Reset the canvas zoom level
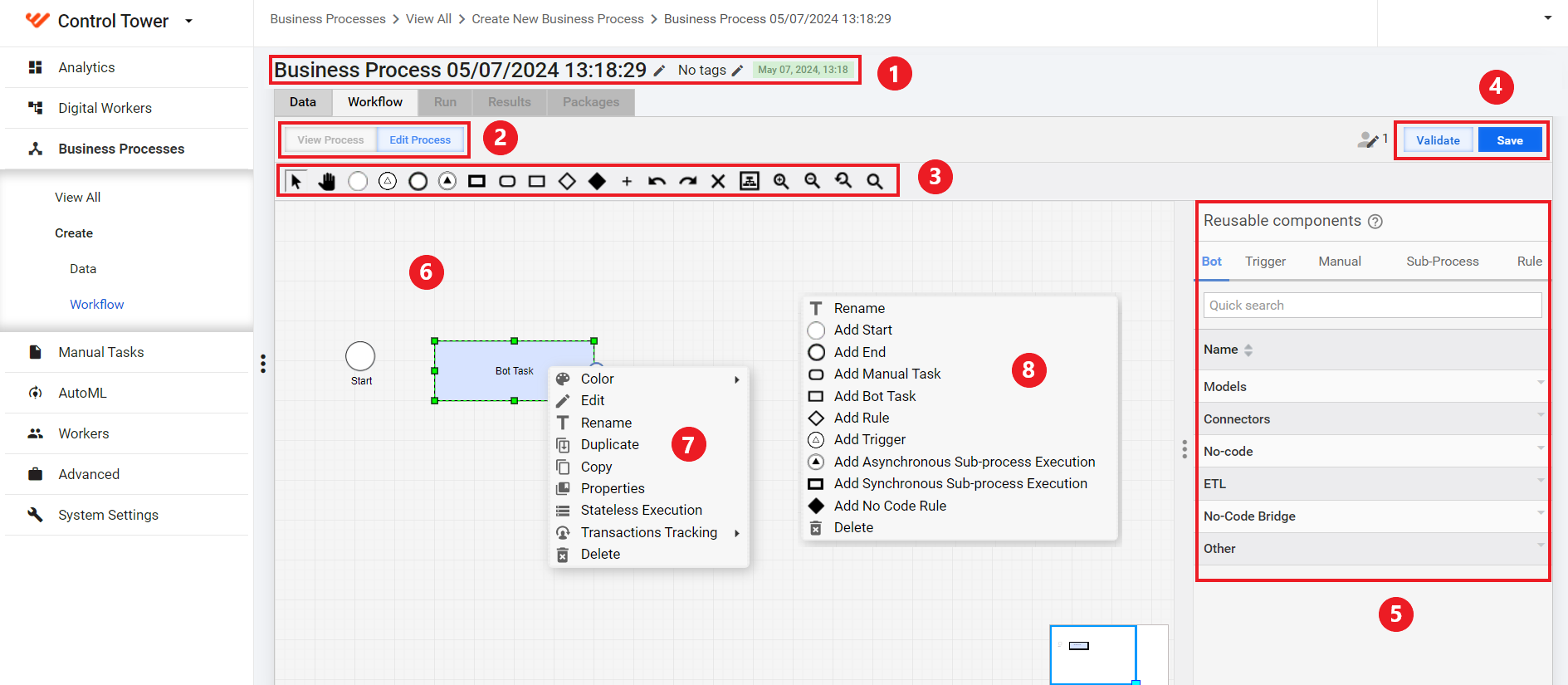This screenshot has height=685, width=1568. (x=843, y=181)
